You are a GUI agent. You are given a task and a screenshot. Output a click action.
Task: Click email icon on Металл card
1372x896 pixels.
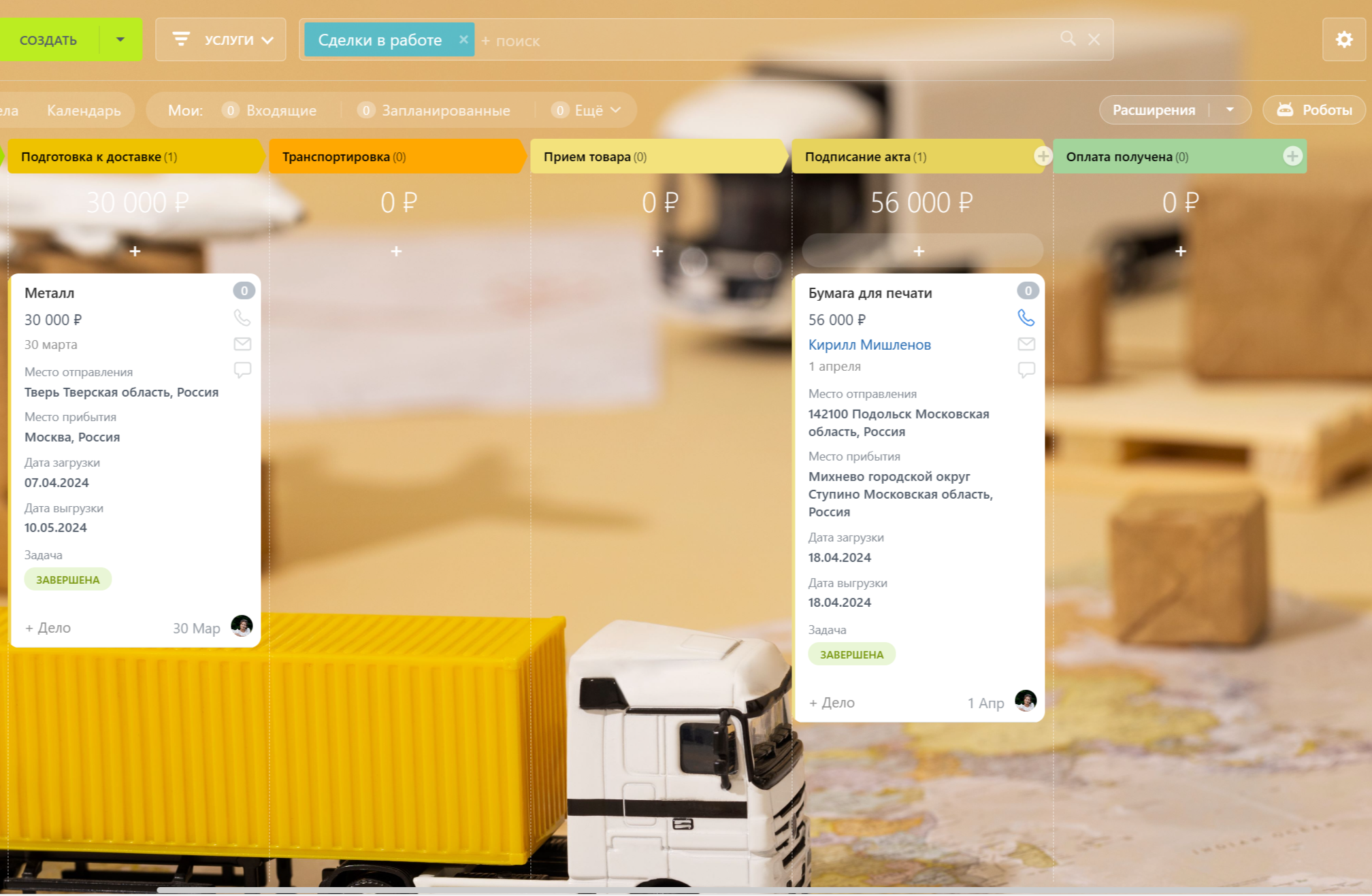[x=242, y=344]
